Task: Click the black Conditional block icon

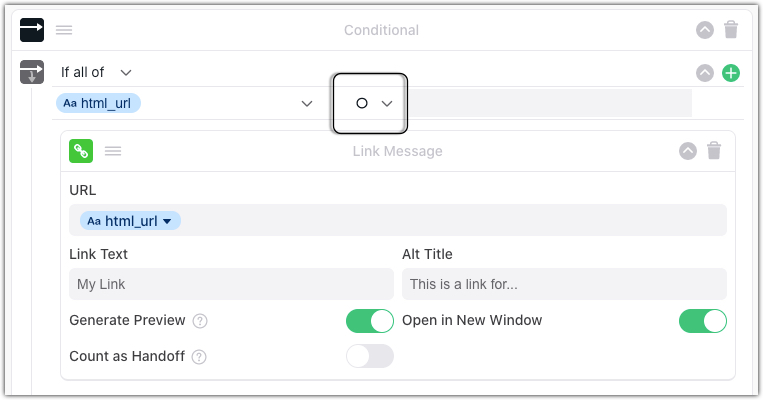Action: pyautogui.click(x=32, y=30)
